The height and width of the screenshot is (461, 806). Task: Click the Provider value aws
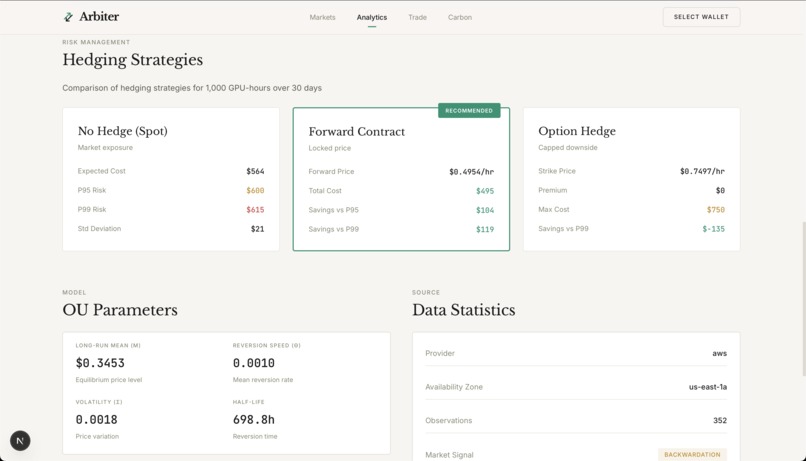click(719, 353)
